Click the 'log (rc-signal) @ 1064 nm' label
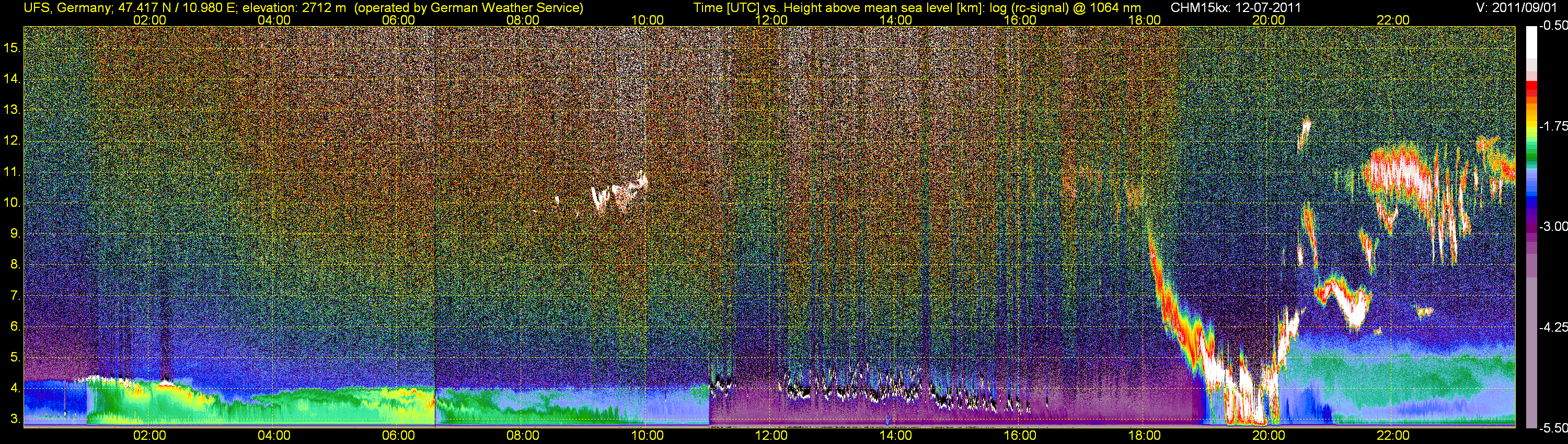Screen dimensions: 1568x444 (1066, 8)
